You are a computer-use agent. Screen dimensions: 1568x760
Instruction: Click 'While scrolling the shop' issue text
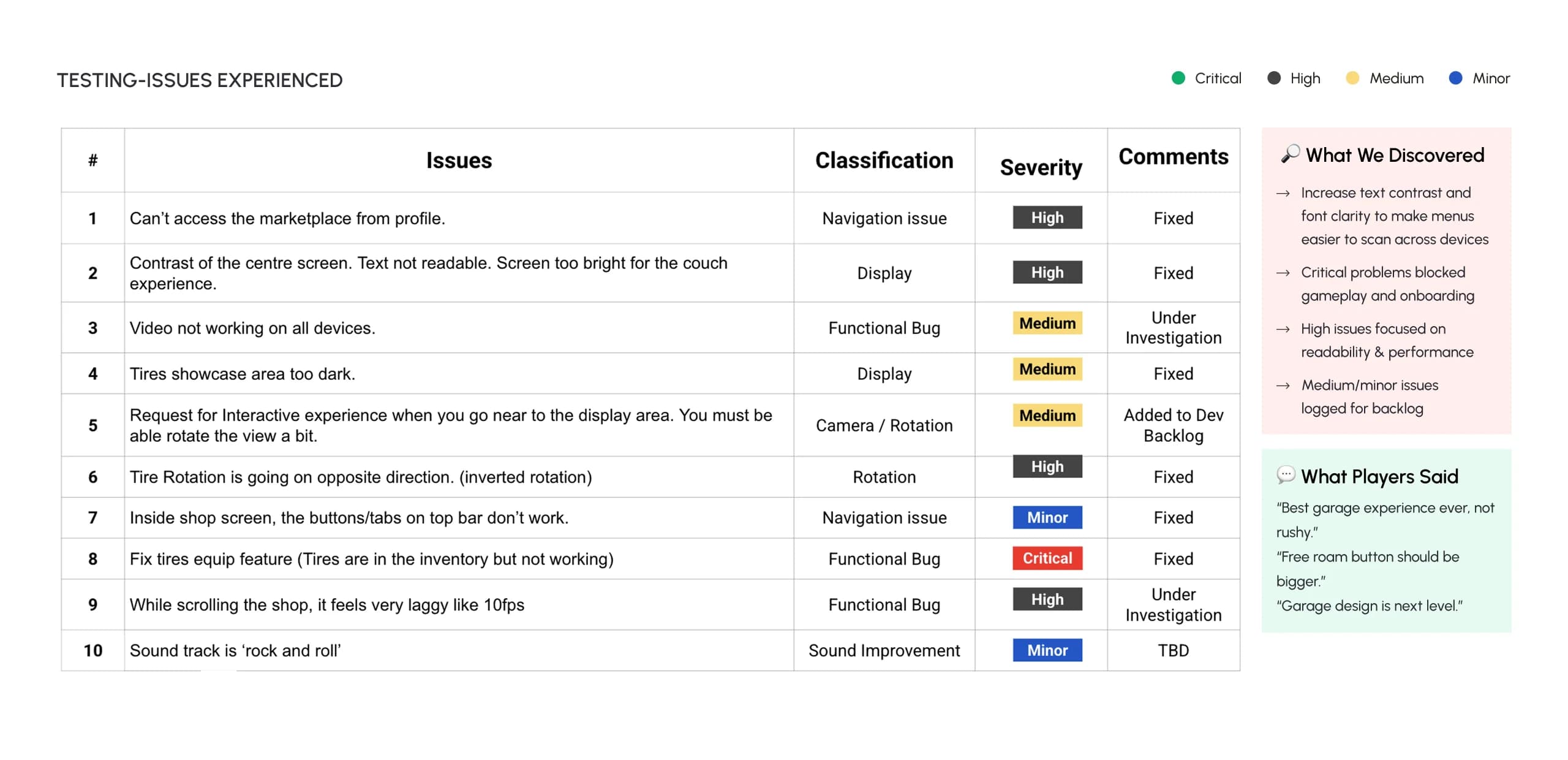click(x=327, y=606)
